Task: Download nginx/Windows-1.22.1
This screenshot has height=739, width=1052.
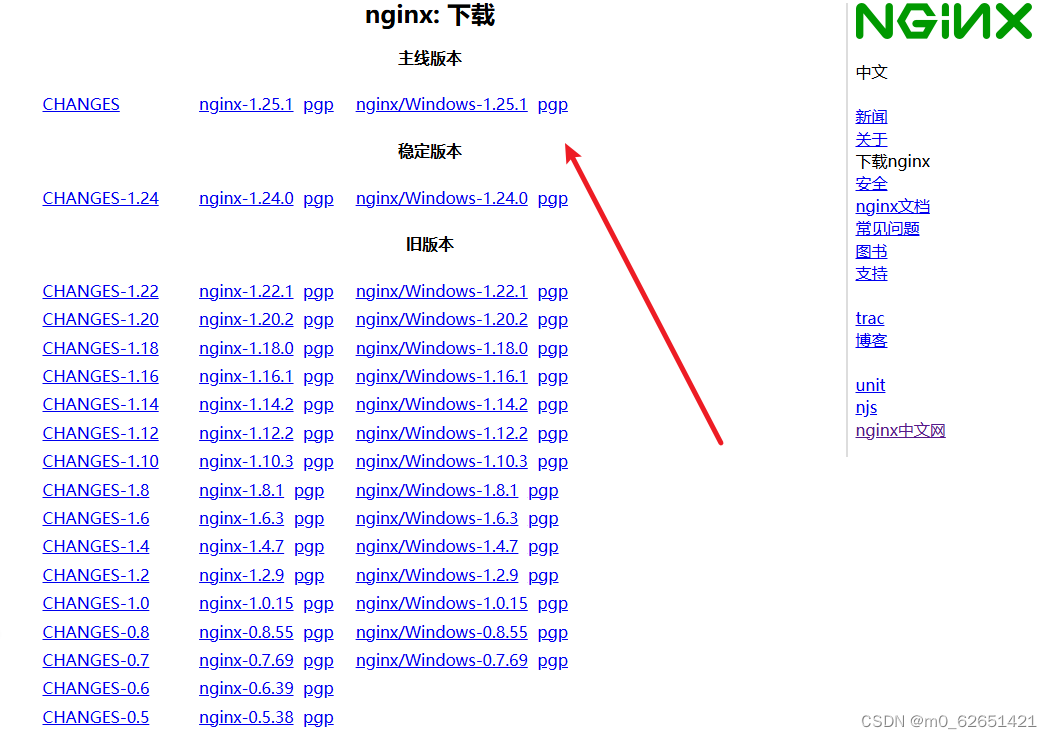Action: point(441,291)
